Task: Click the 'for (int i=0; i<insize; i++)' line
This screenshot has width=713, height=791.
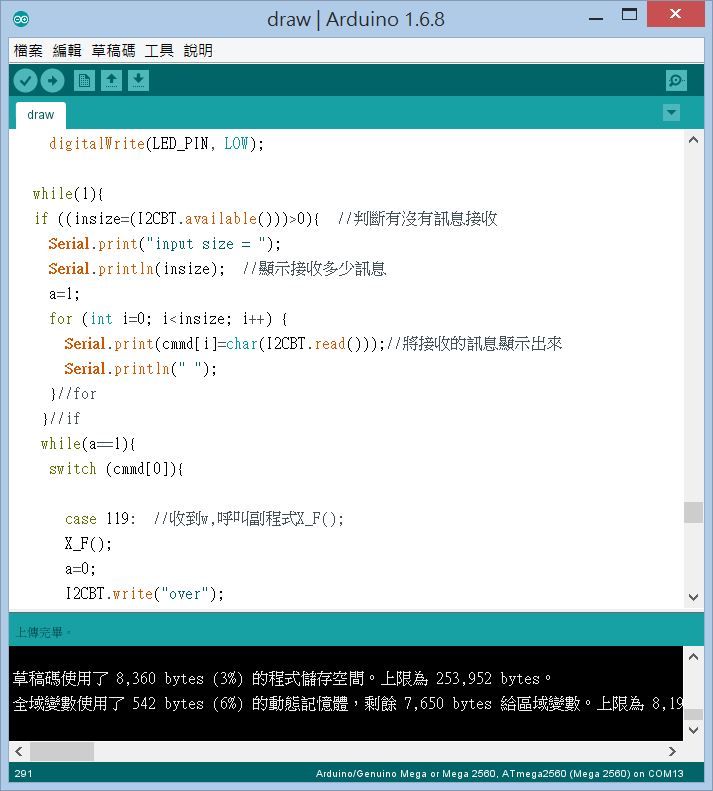Action: coord(169,319)
